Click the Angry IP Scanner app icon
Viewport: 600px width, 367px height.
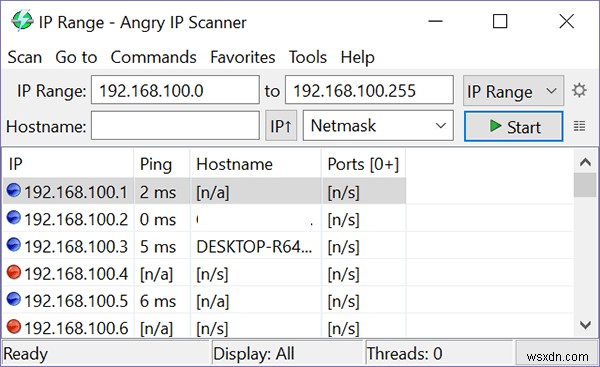22,21
